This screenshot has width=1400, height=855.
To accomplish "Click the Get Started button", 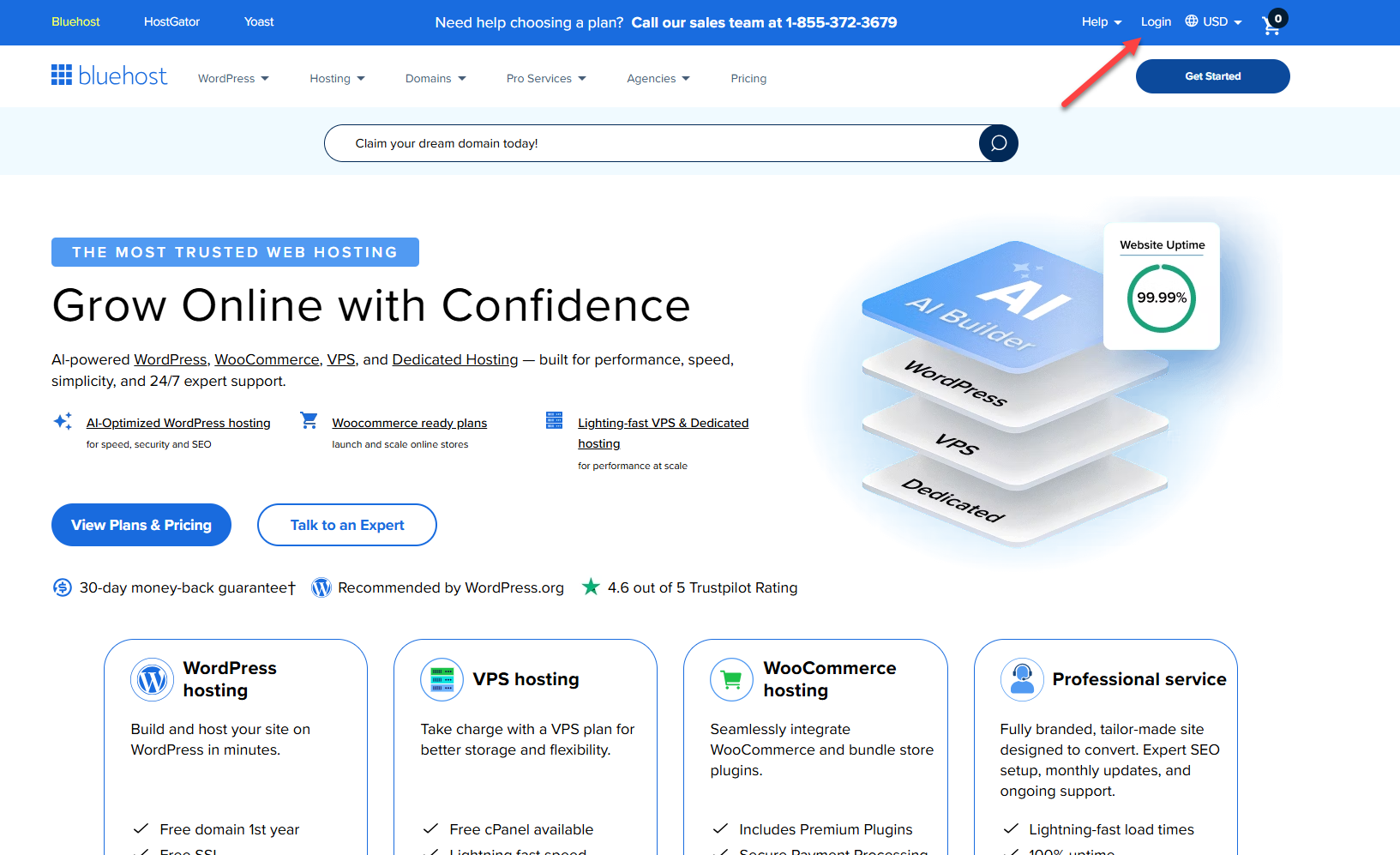I will point(1212,76).
